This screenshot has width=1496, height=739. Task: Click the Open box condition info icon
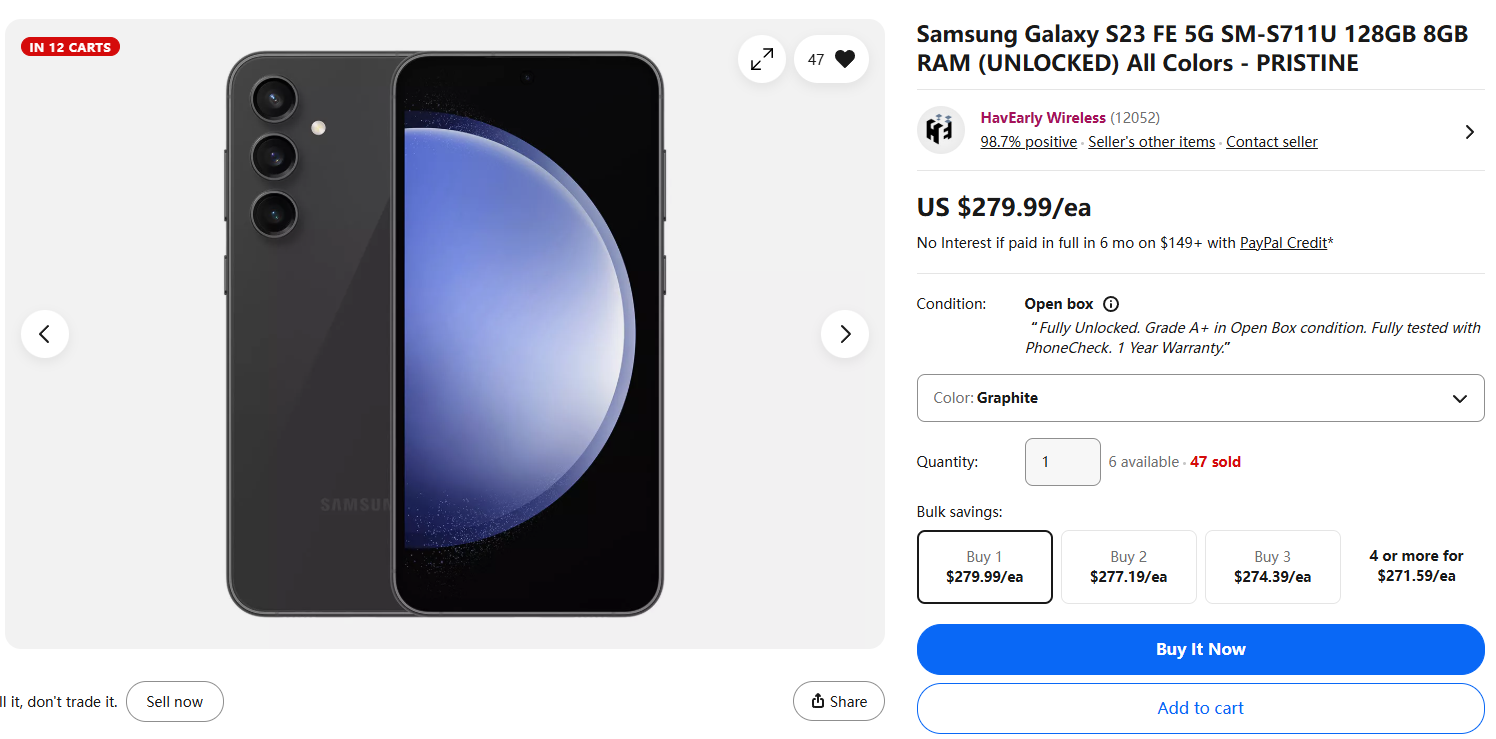[x=1111, y=304]
